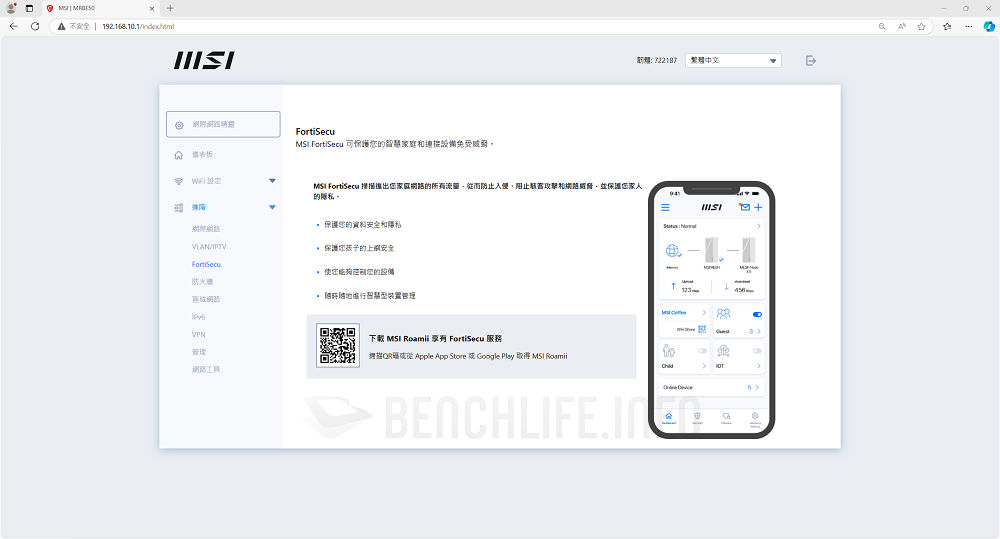Click the not secure warning icon
Screen dimensions: 1000x539
61,26
